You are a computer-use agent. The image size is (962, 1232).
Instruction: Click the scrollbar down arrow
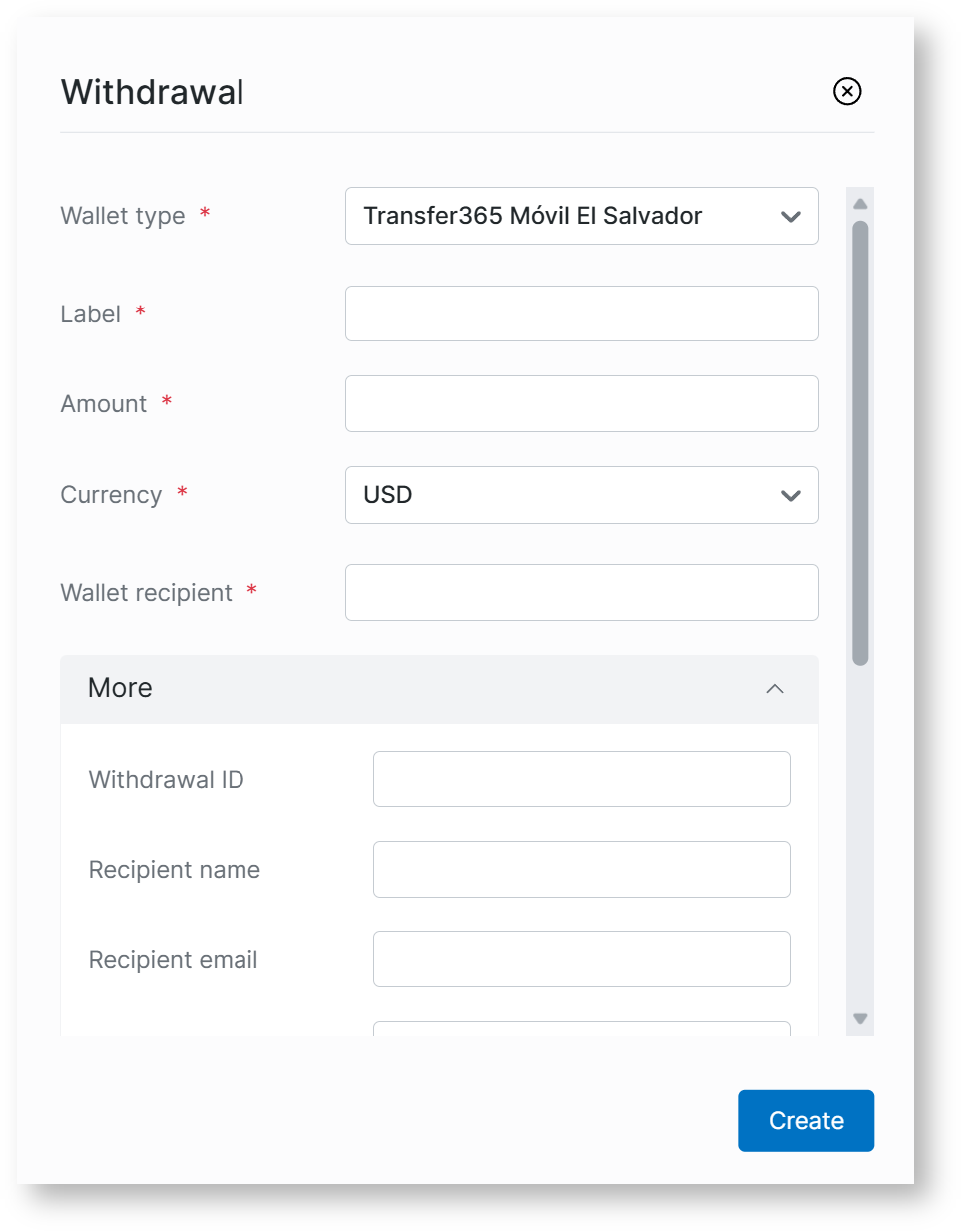(860, 1019)
